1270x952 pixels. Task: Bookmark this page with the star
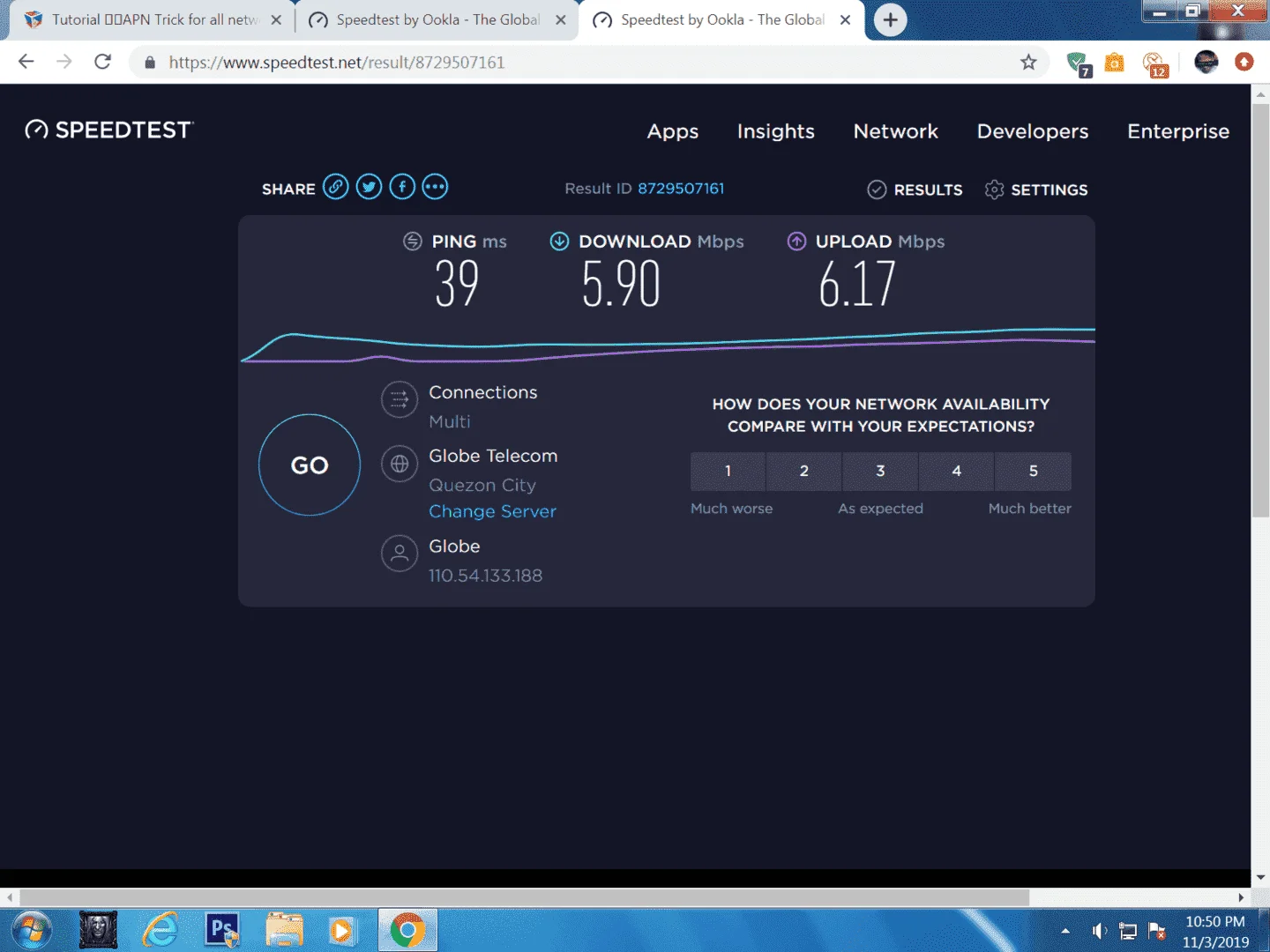tap(1028, 62)
